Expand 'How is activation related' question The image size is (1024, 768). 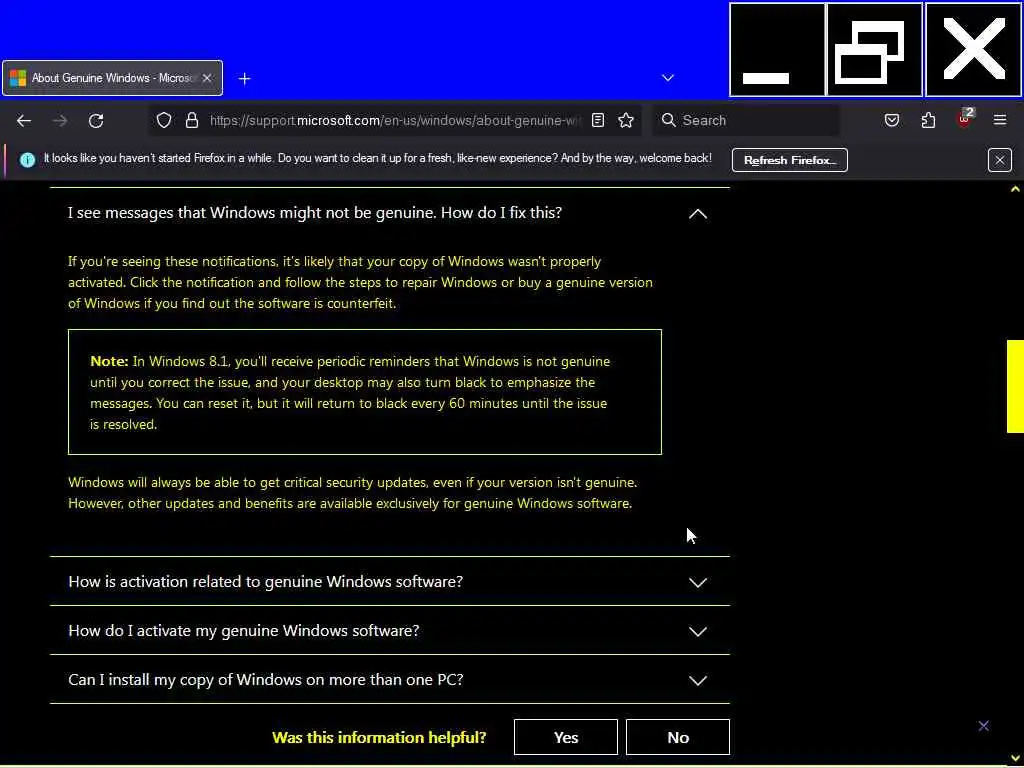389,581
